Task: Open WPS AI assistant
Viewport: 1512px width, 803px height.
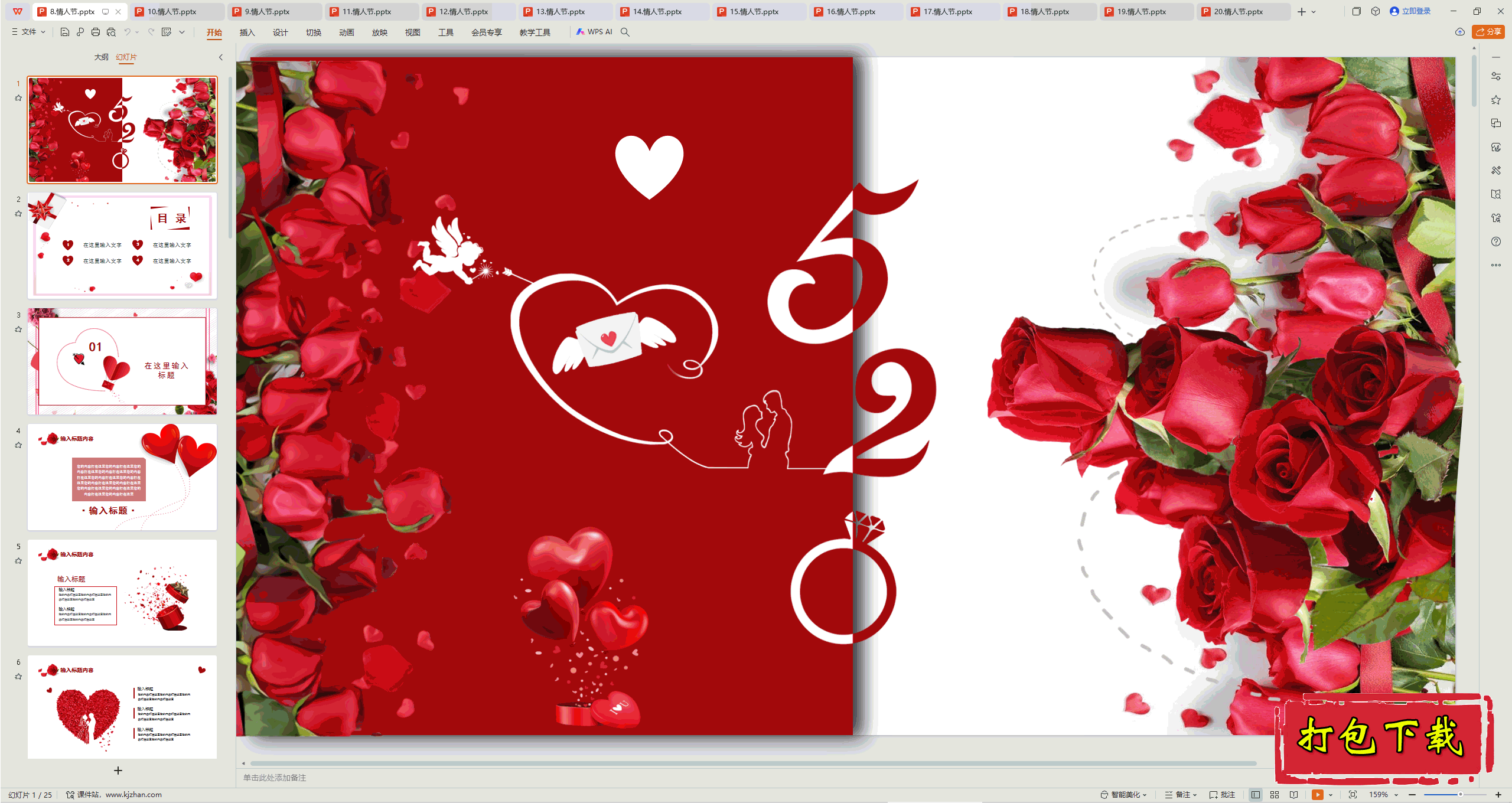Action: click(x=594, y=32)
